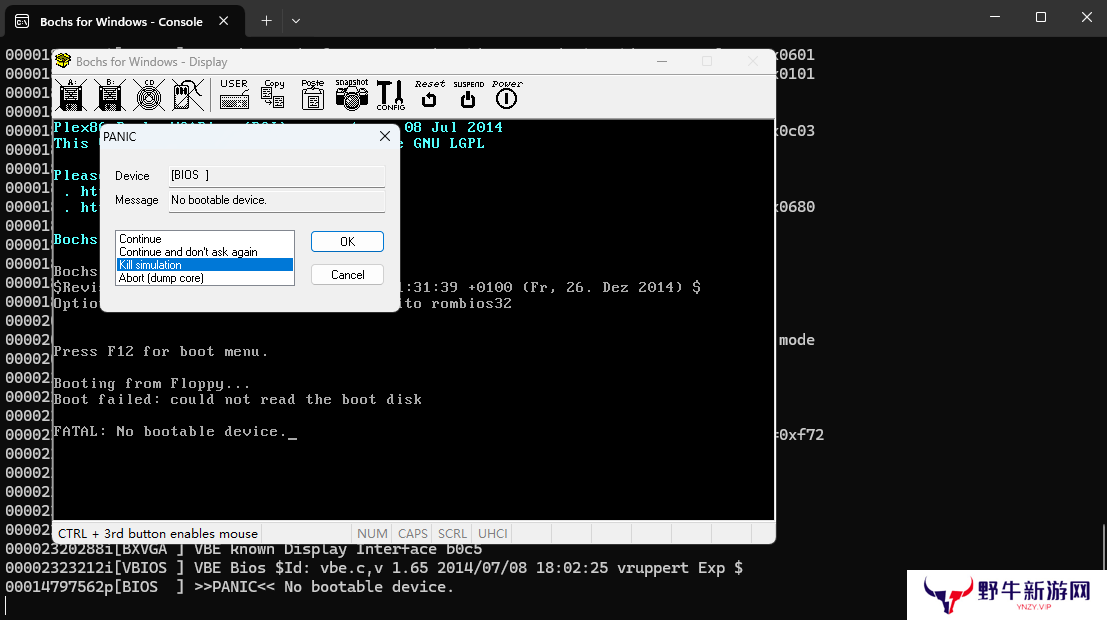Click the Bochs Display window title icon
This screenshot has height=620, width=1107.
click(64, 61)
